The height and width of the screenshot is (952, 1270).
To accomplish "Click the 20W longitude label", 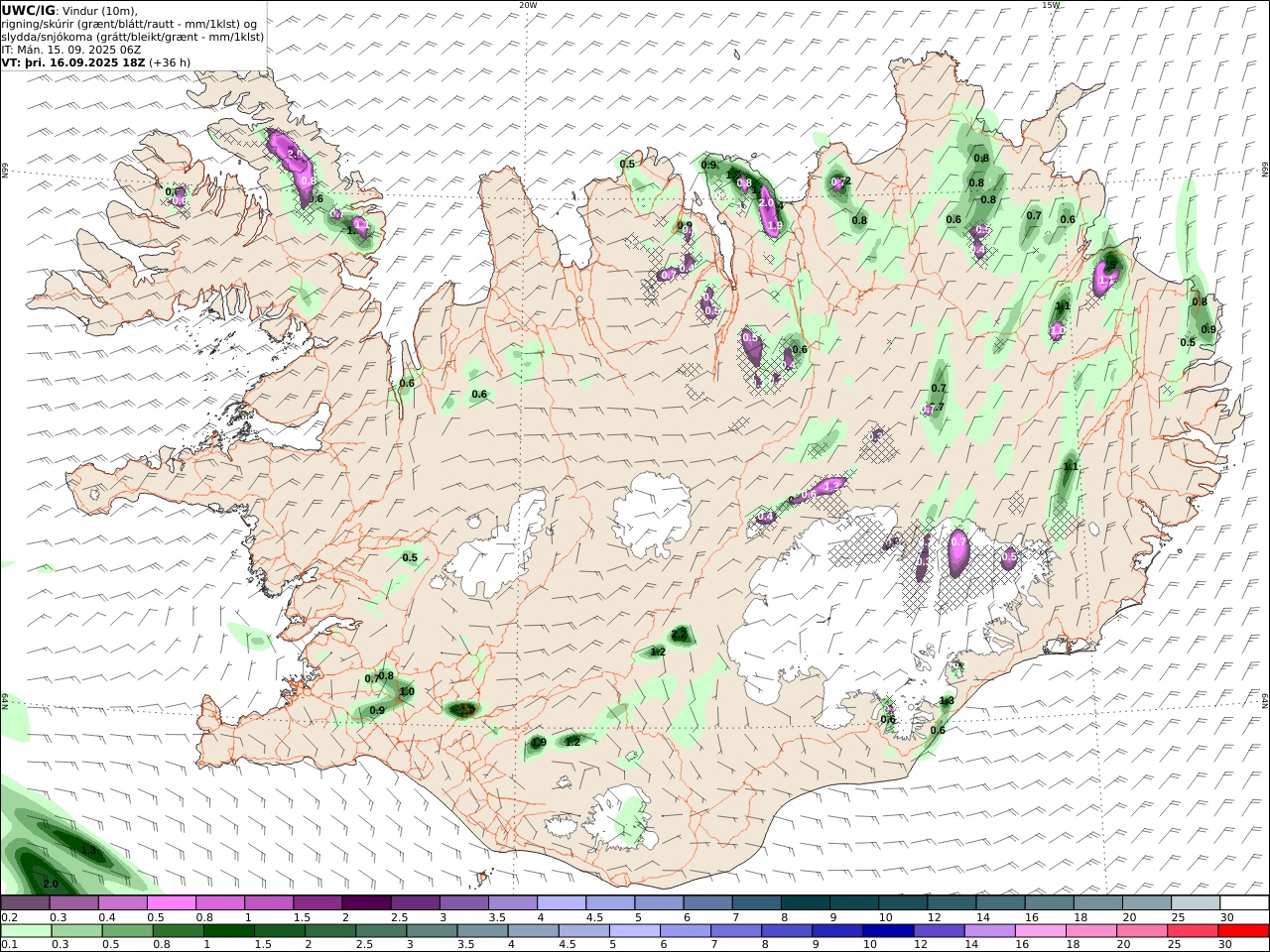I will [x=528, y=5].
